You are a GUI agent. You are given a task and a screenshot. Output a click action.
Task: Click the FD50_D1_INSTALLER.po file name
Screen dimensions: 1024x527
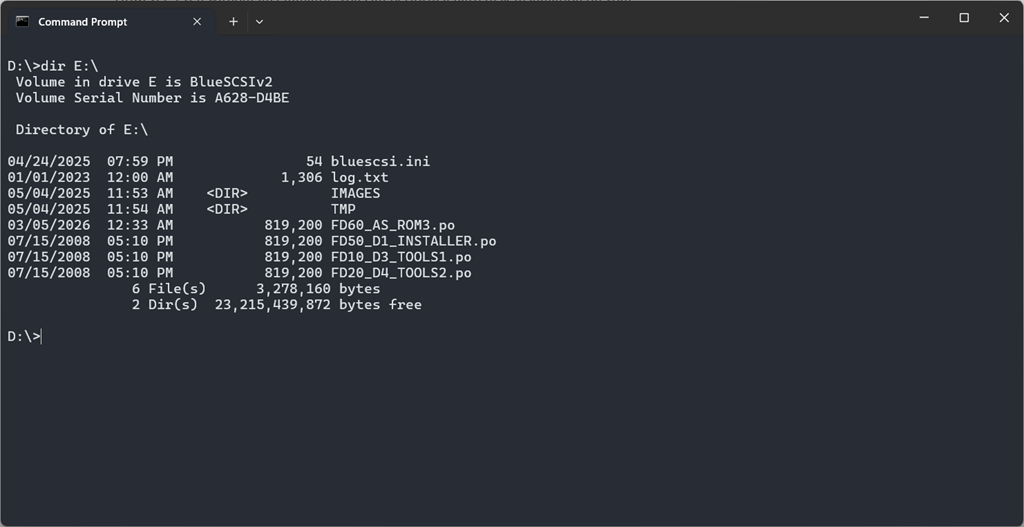[413, 241]
